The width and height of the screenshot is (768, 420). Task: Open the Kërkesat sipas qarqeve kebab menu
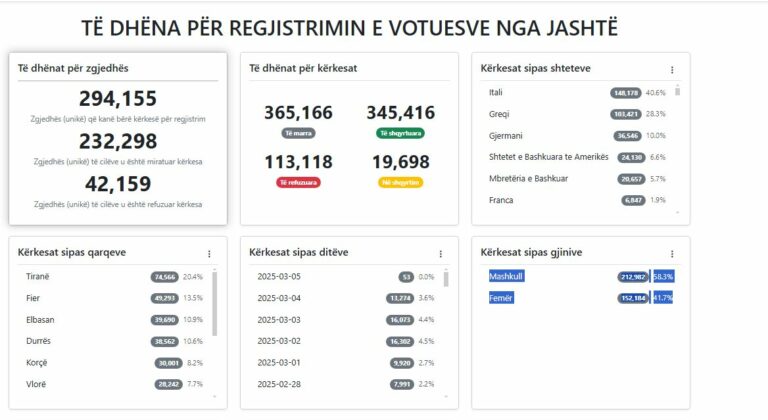tap(209, 254)
